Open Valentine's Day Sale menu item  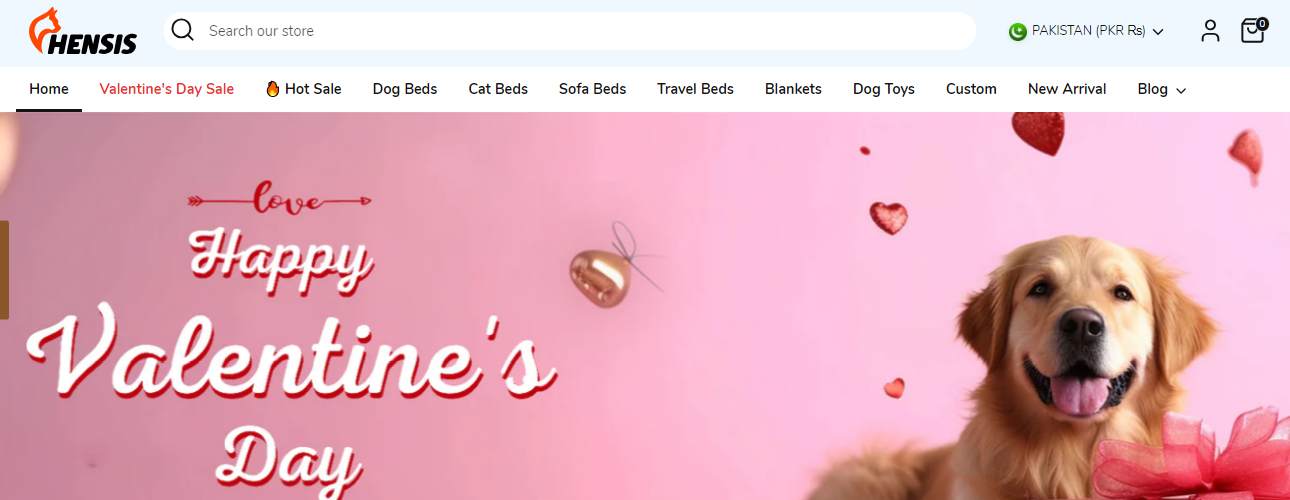pyautogui.click(x=167, y=89)
